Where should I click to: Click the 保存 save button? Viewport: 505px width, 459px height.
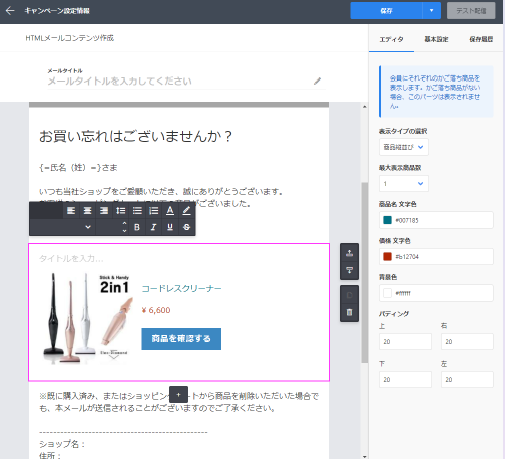[386, 11]
